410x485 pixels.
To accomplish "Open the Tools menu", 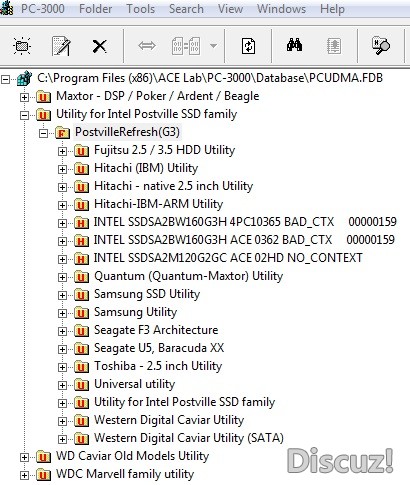I will tap(140, 9).
